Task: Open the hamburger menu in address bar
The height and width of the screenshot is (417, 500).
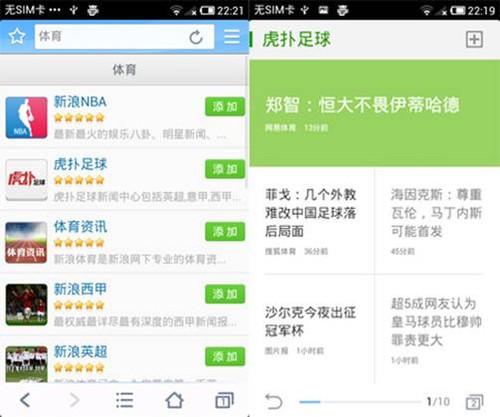Action: pyautogui.click(x=232, y=37)
